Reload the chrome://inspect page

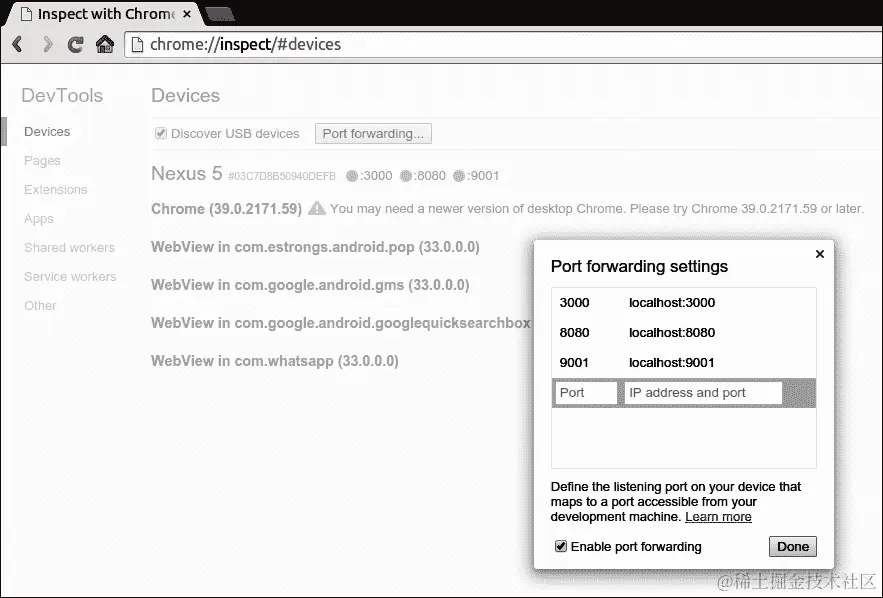(75, 44)
